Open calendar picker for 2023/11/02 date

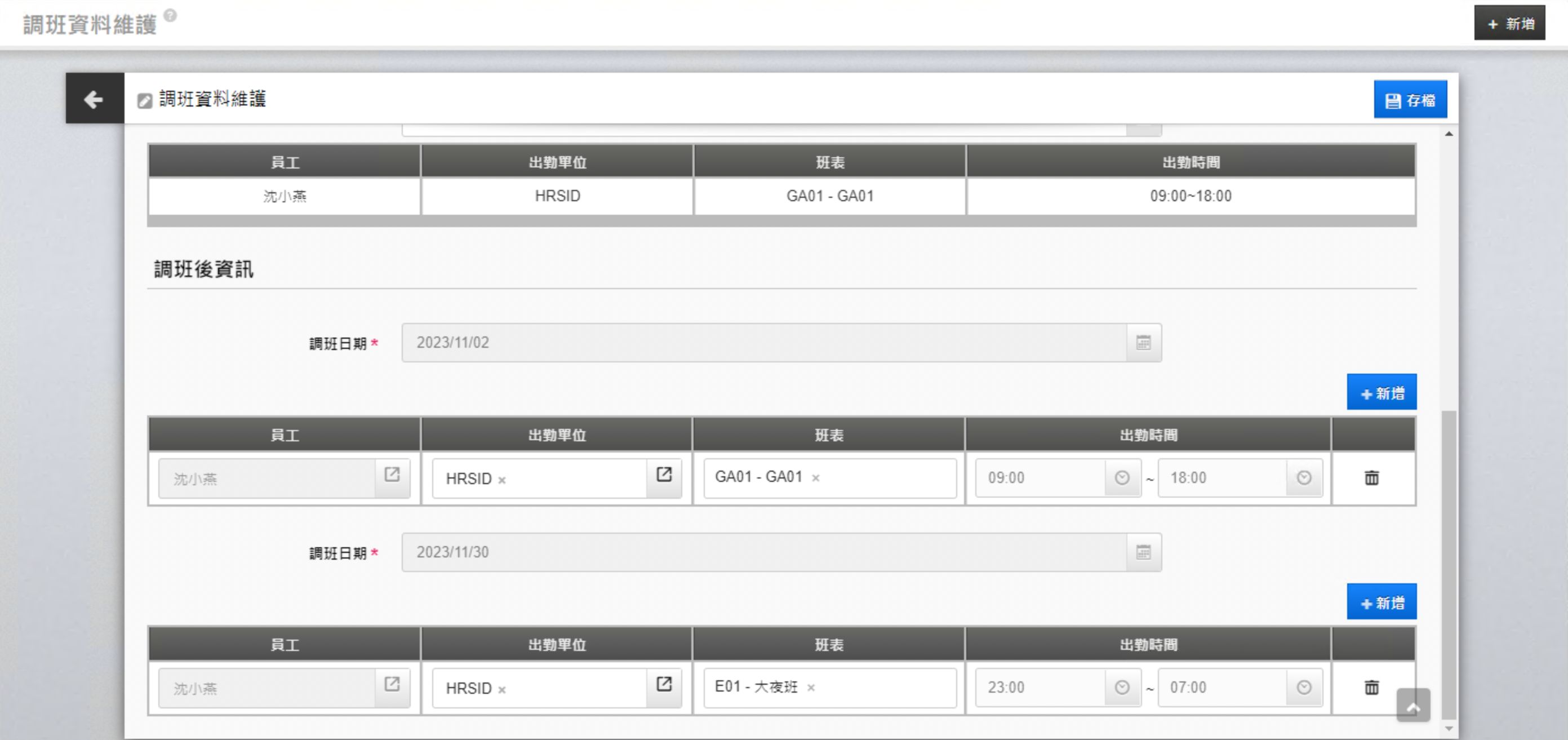pos(1143,343)
